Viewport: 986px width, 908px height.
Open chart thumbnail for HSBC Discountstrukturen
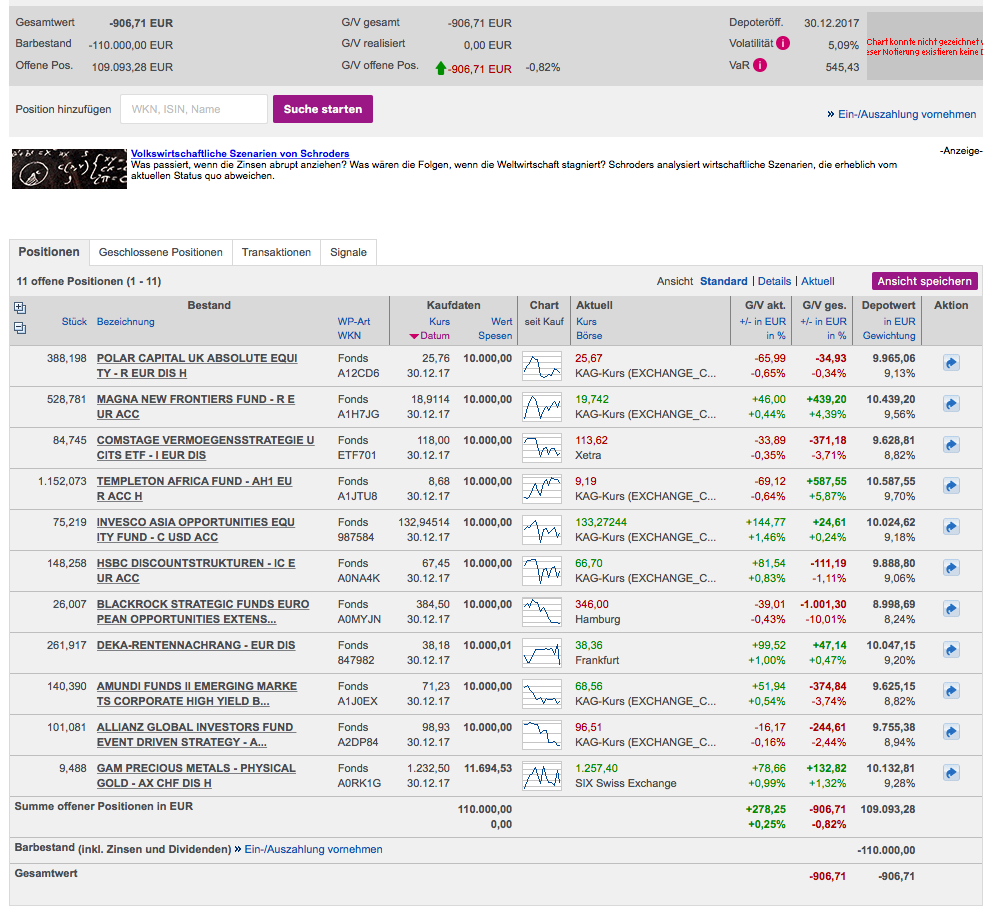click(x=541, y=570)
